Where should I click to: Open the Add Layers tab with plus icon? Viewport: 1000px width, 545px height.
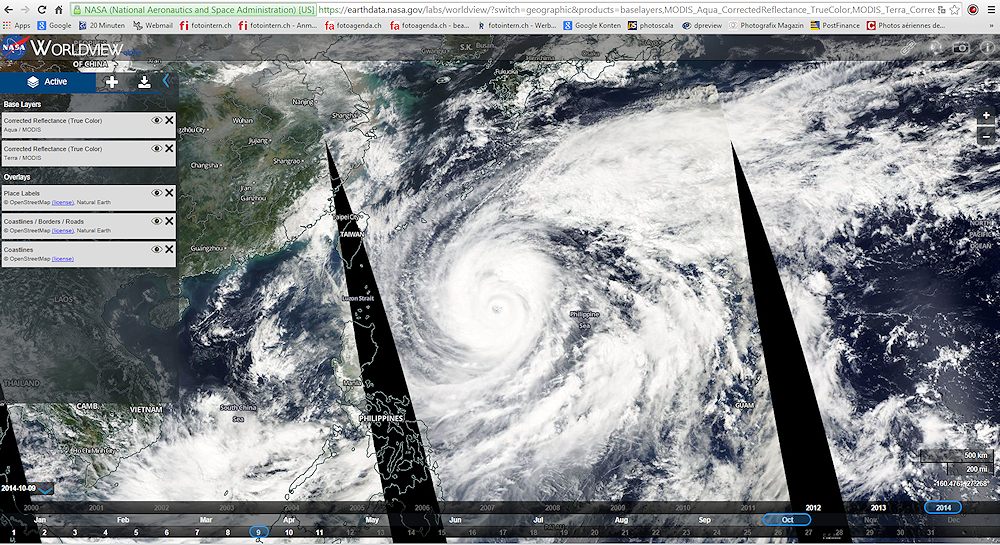pos(111,82)
